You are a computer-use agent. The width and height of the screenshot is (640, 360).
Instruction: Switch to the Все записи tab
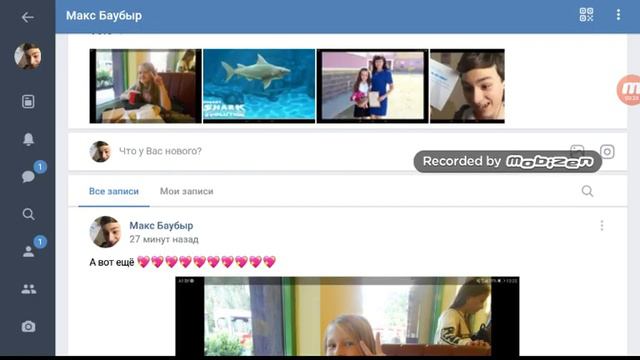click(114, 191)
